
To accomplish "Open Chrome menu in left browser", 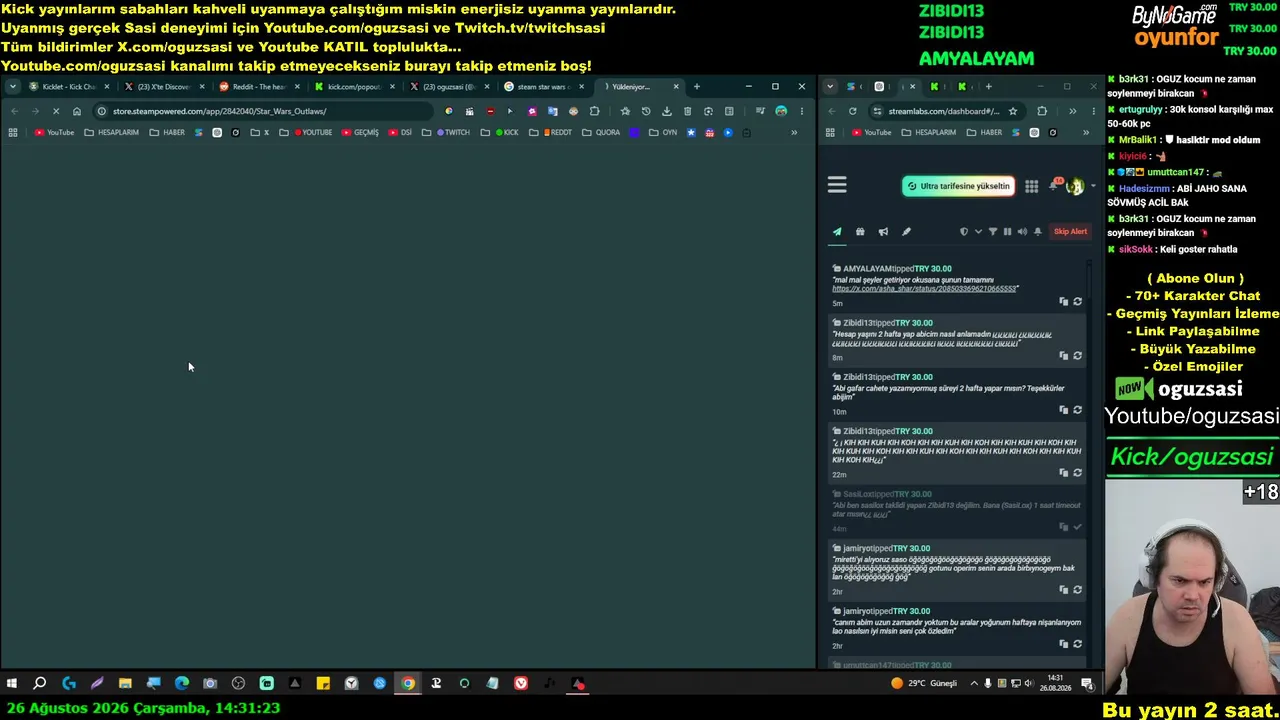I will point(801,111).
